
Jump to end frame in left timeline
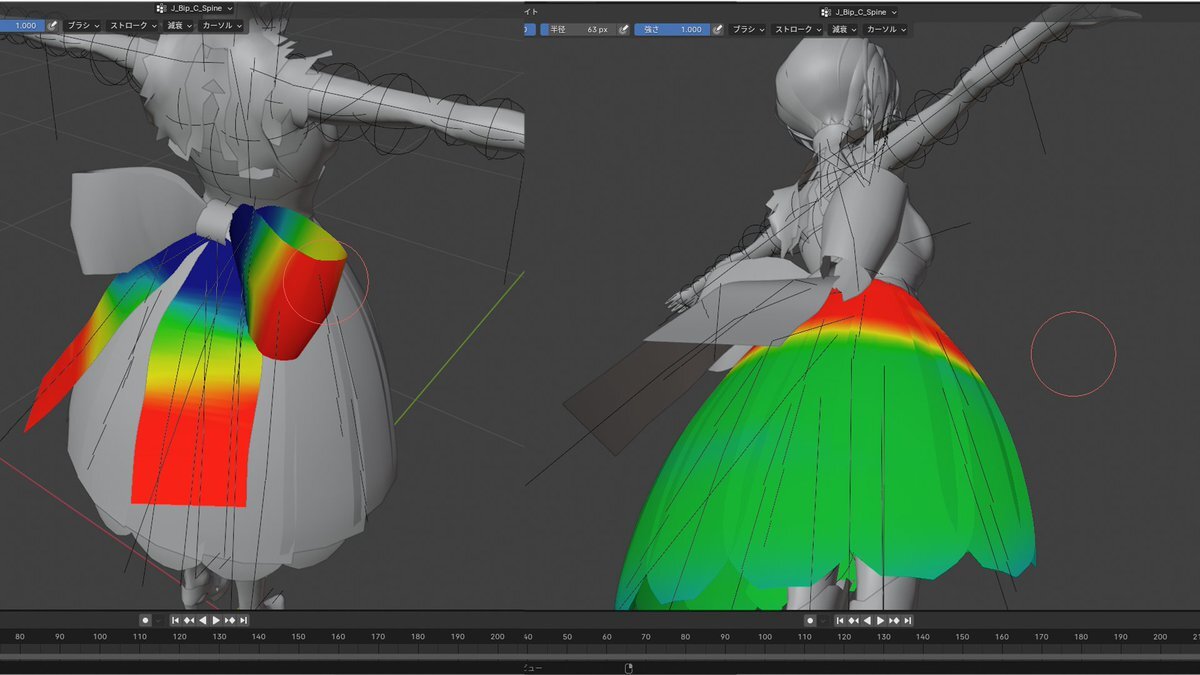pyautogui.click(x=243, y=620)
